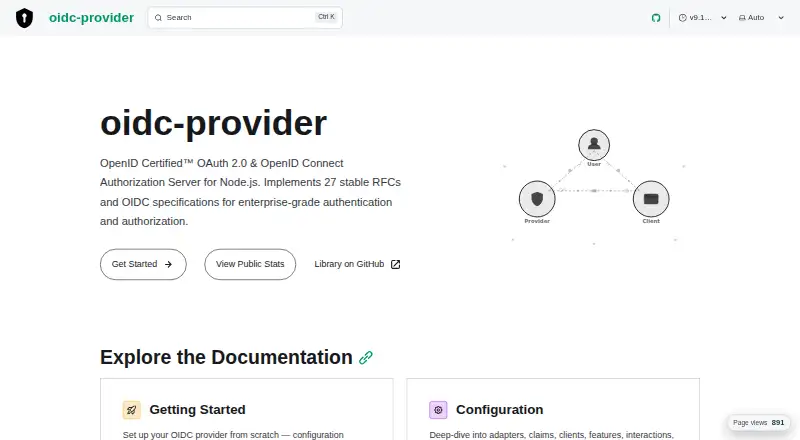The width and height of the screenshot is (800, 440).
Task: Focus the Search input field
Action: pyautogui.click(x=245, y=17)
